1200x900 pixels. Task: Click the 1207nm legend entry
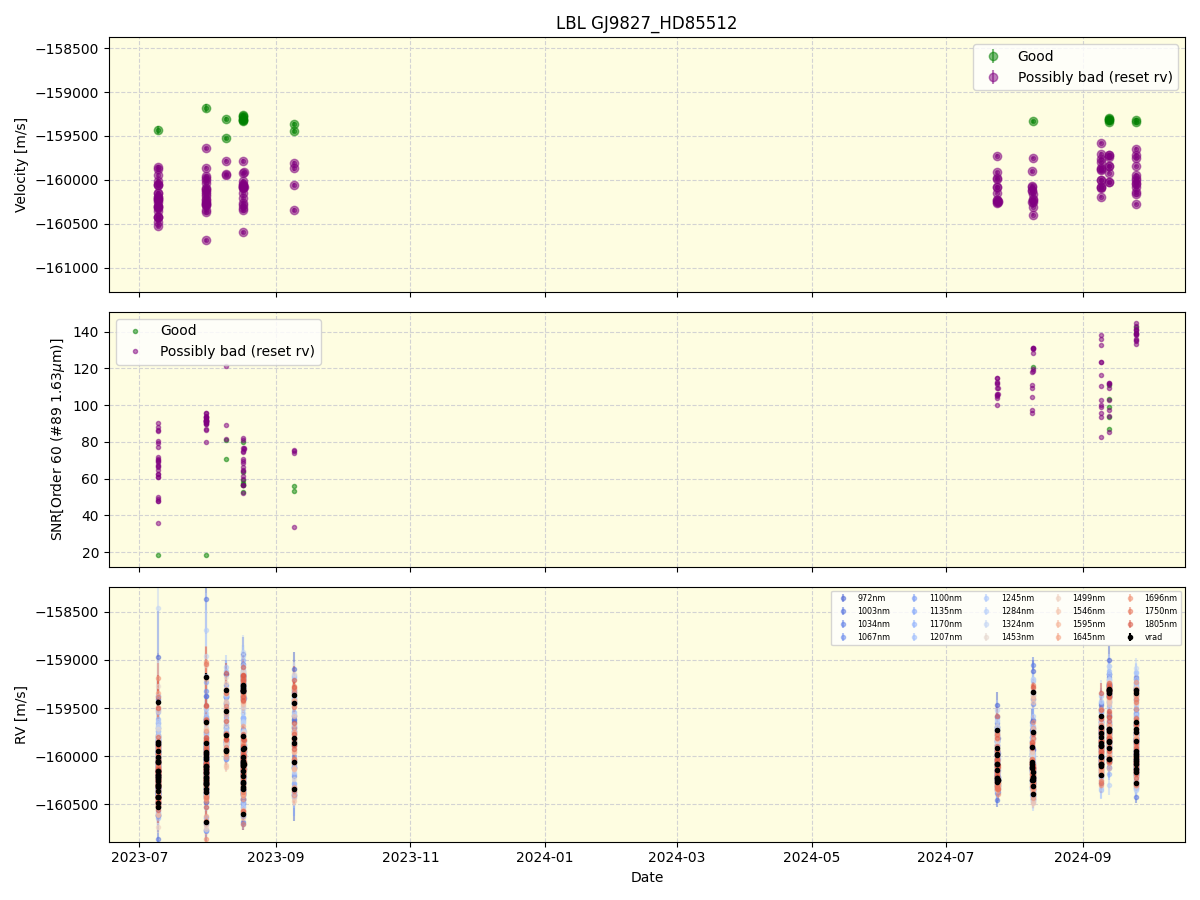point(937,637)
